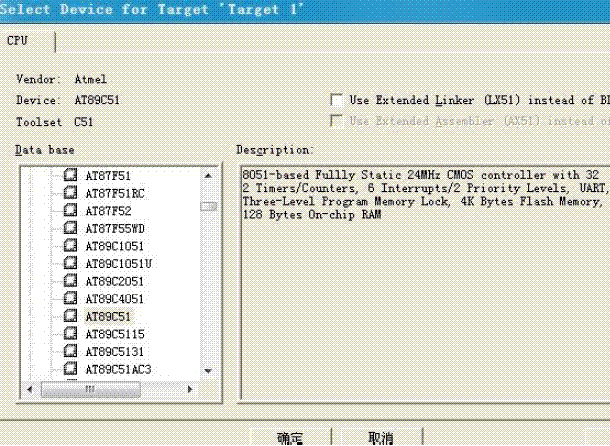Toggle Use Extended Assembler (AX51) checkbox

336,120
